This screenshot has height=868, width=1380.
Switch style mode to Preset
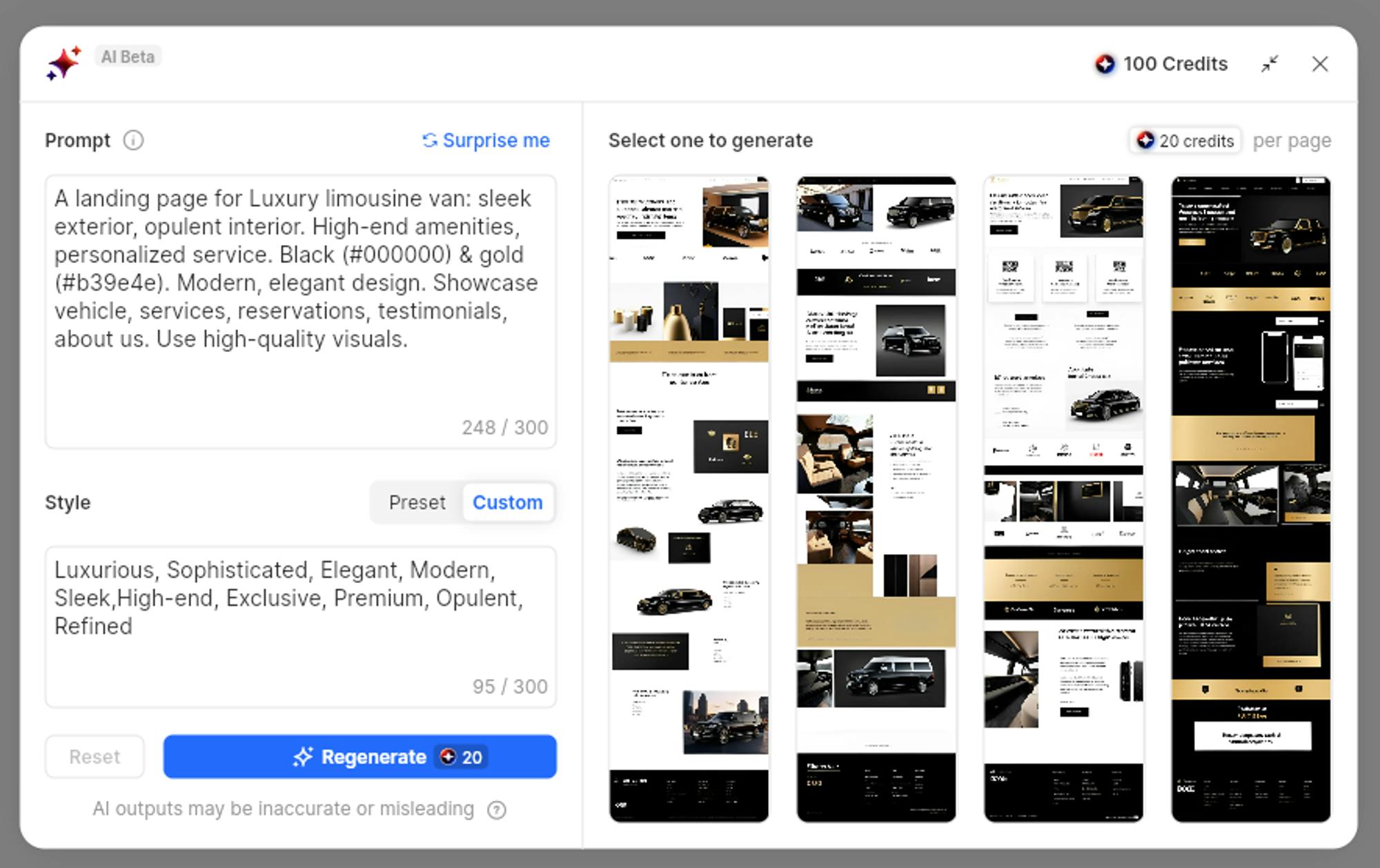coord(417,502)
